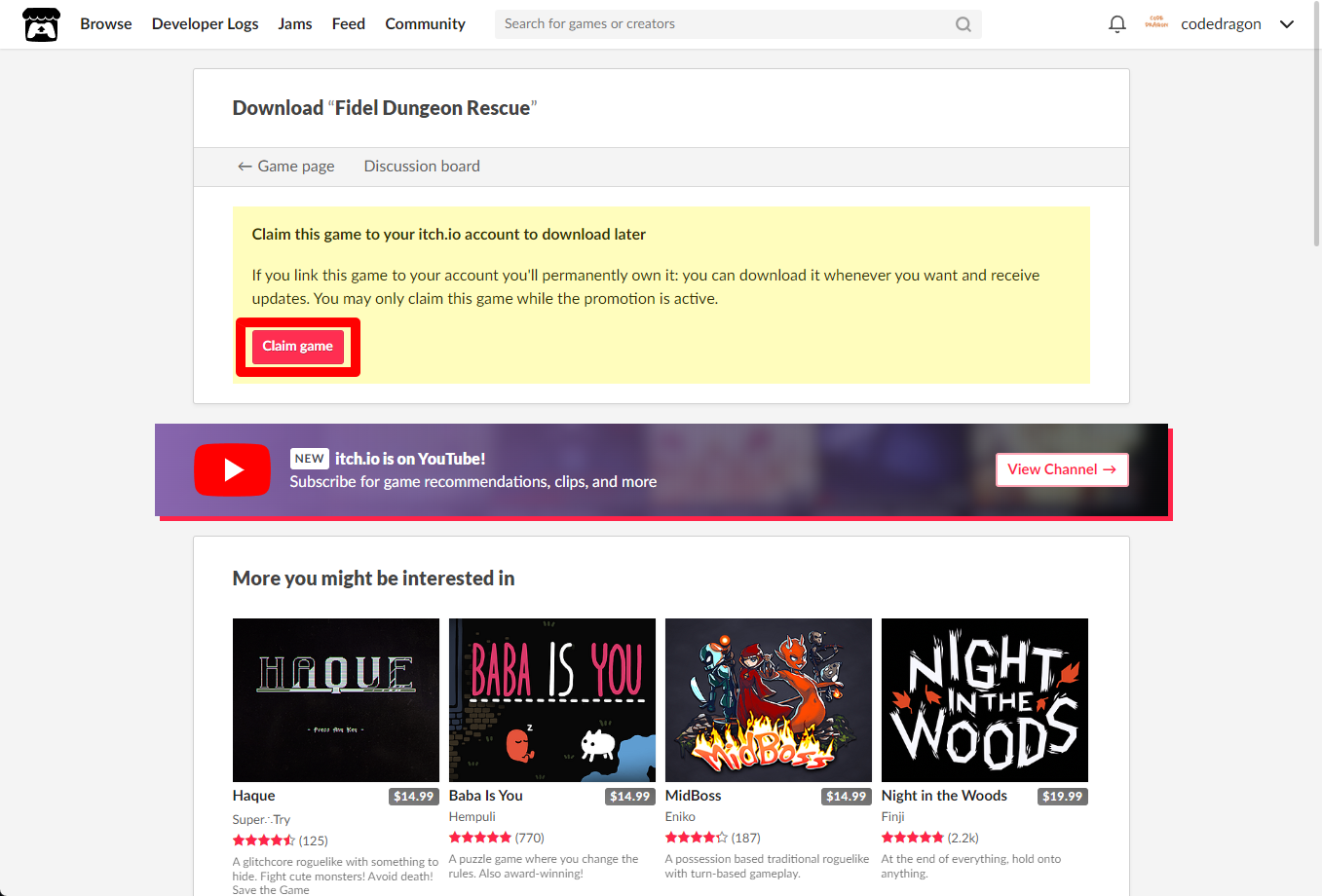Click the YouTube play logo
This screenshot has height=896, width=1322.
click(232, 469)
